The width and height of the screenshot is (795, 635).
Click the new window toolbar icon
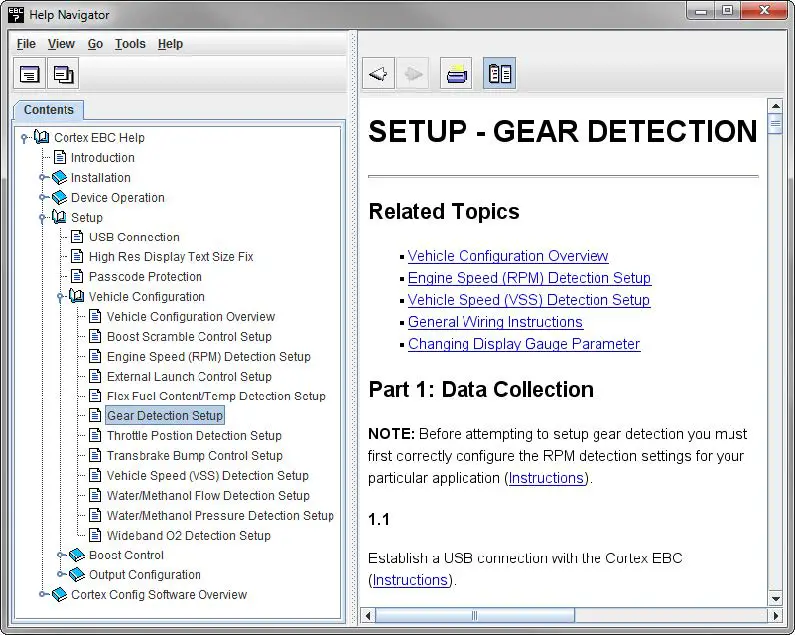[29, 74]
